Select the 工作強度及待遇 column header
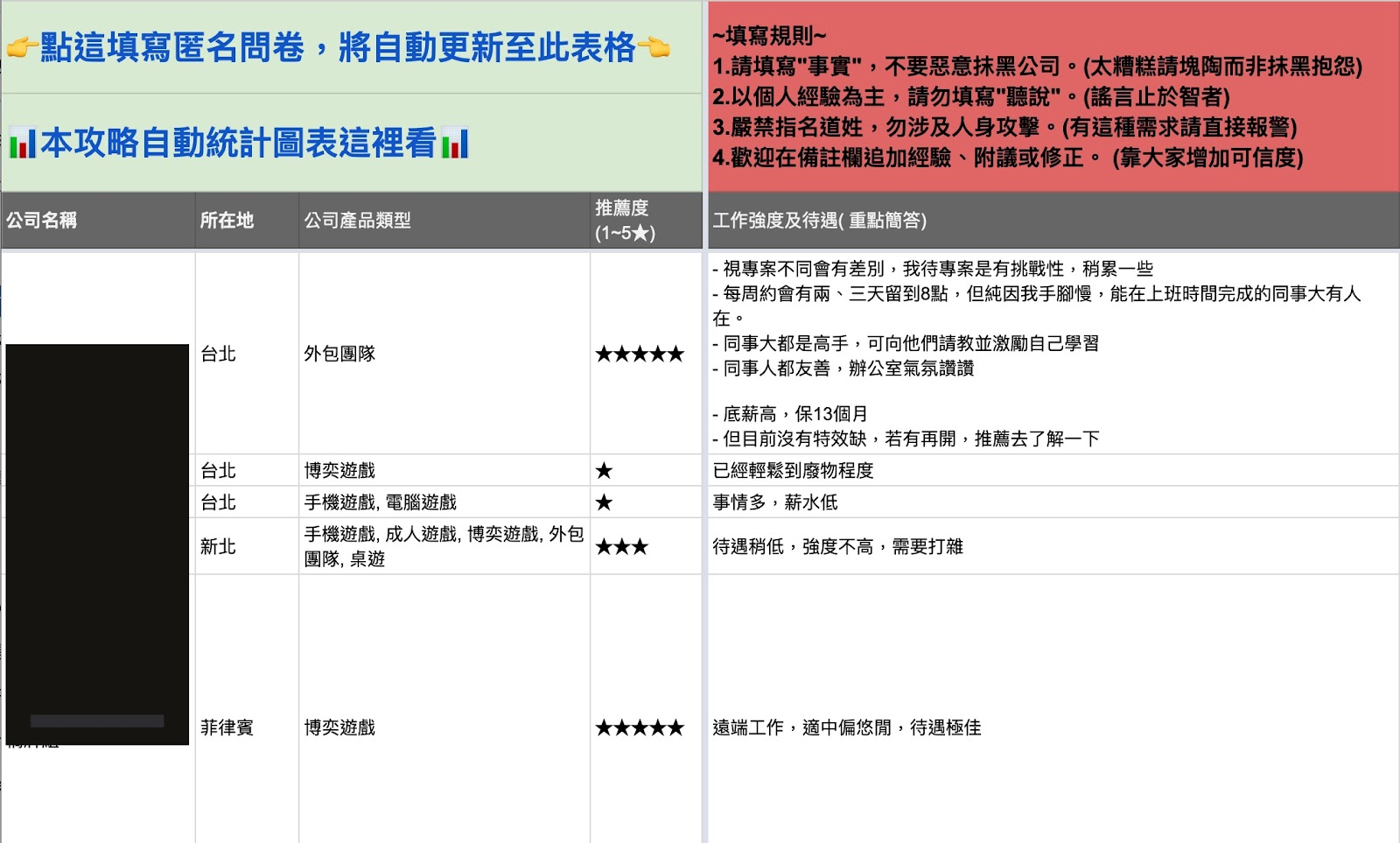 (1053, 221)
